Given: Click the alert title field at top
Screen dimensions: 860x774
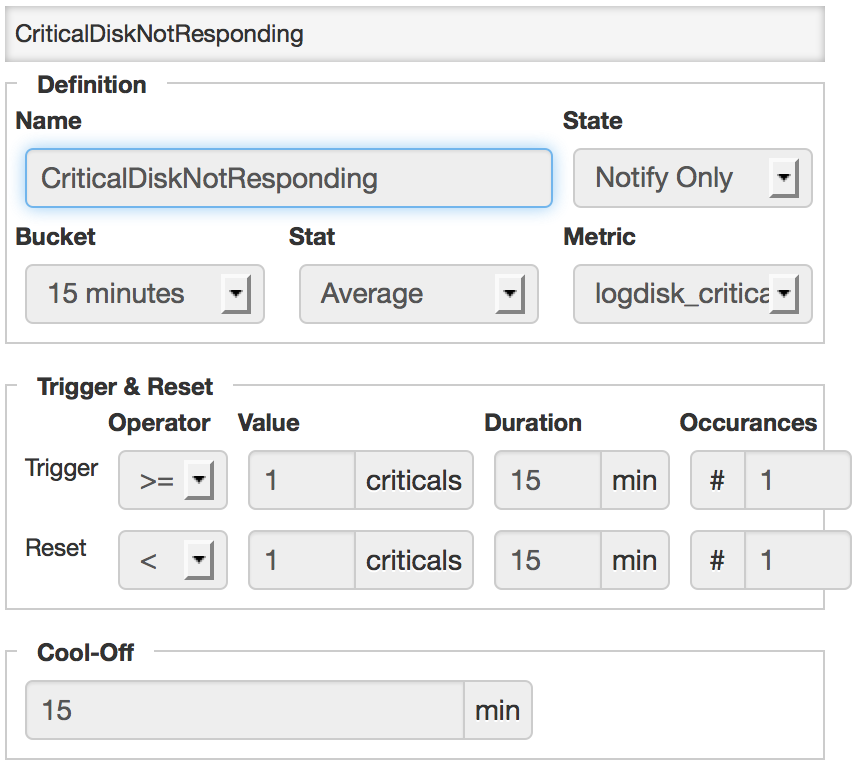Looking at the screenshot, I should pyautogui.click(x=414, y=34).
